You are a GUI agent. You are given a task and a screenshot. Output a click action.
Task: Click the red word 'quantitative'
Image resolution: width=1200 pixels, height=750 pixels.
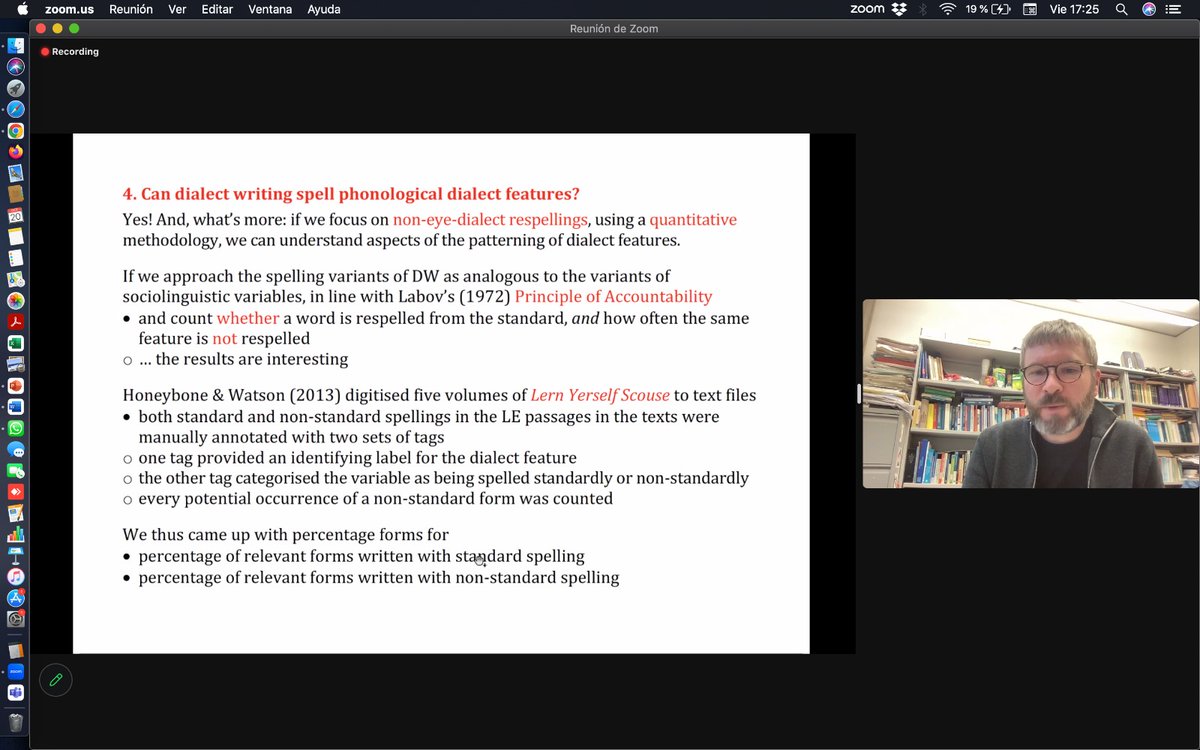pyautogui.click(x=693, y=219)
